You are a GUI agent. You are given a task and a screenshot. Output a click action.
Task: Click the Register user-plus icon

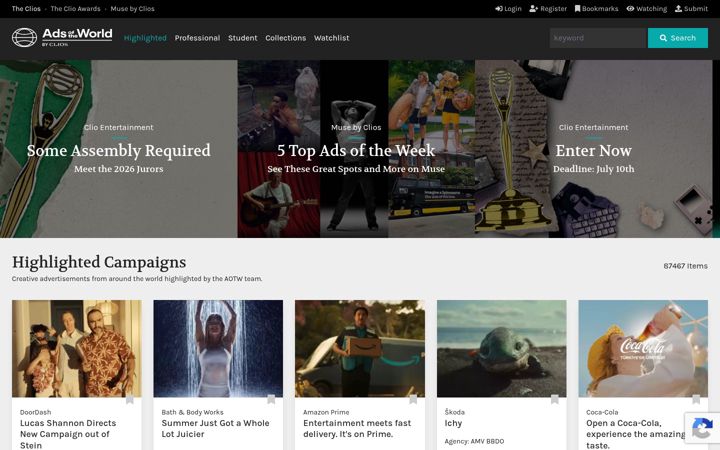point(533,9)
